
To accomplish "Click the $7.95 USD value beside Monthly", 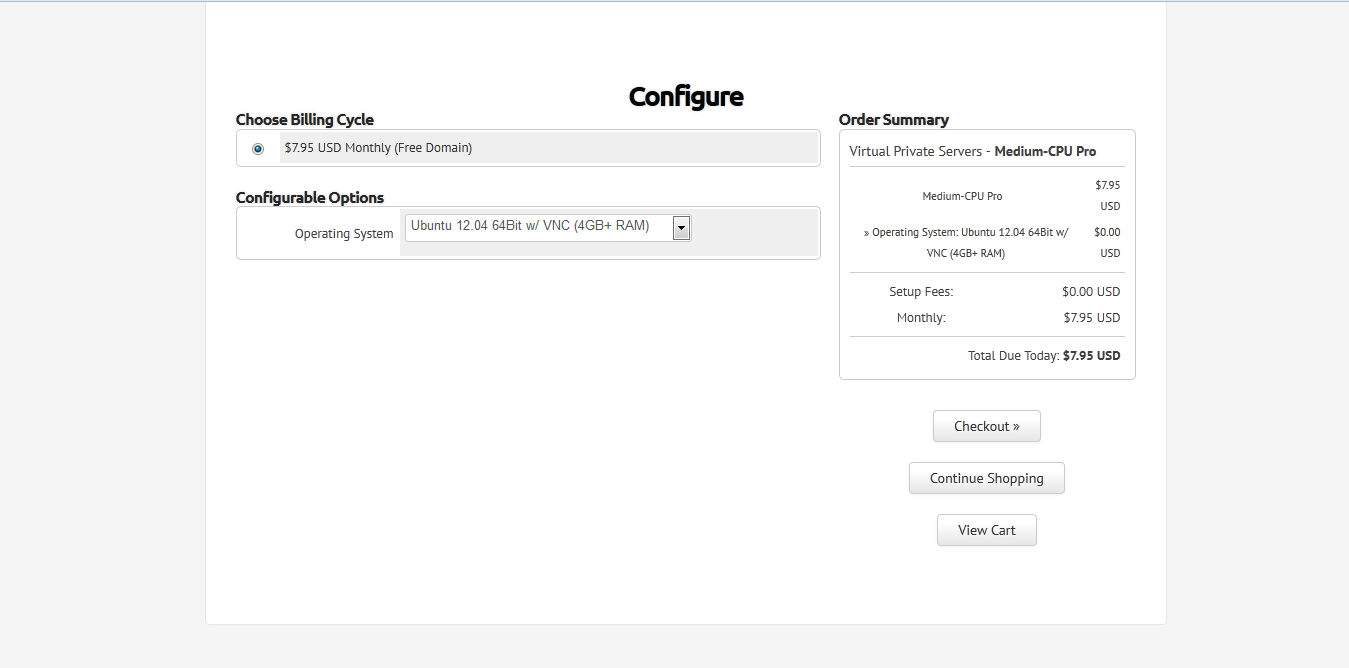I will (x=1091, y=318).
